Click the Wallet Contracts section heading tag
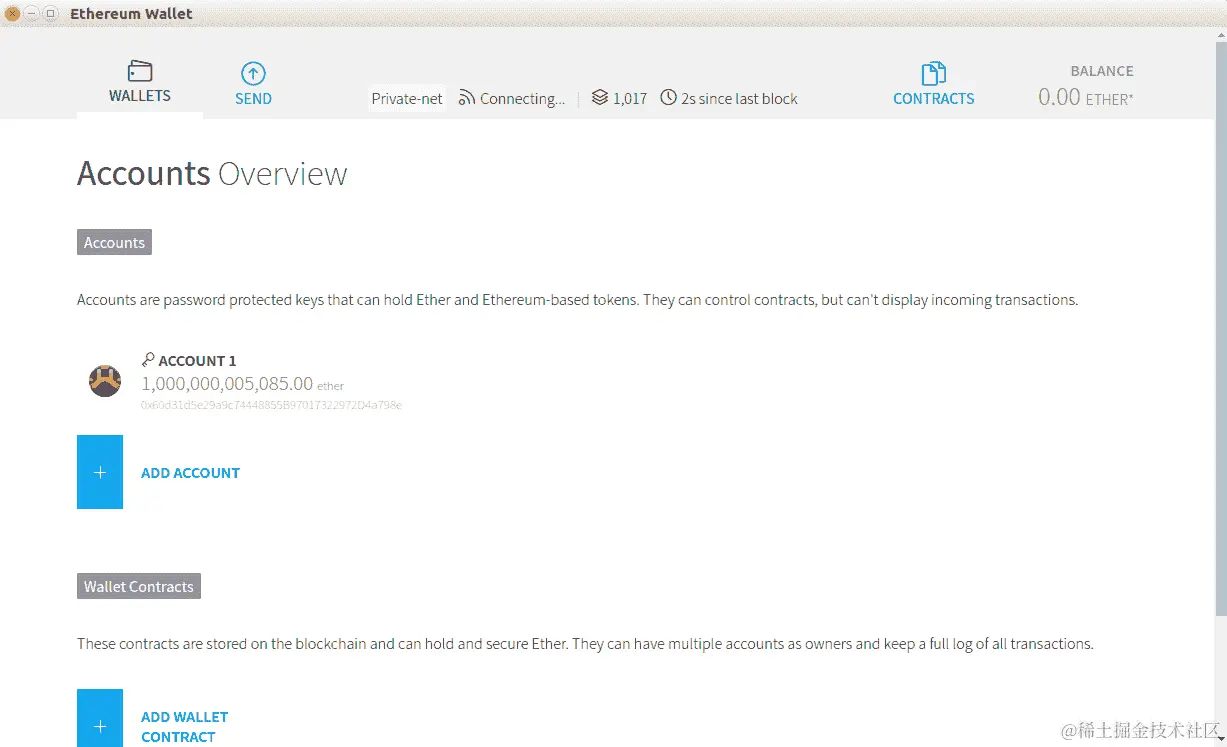The height and width of the screenshot is (747, 1227). pyautogui.click(x=139, y=586)
